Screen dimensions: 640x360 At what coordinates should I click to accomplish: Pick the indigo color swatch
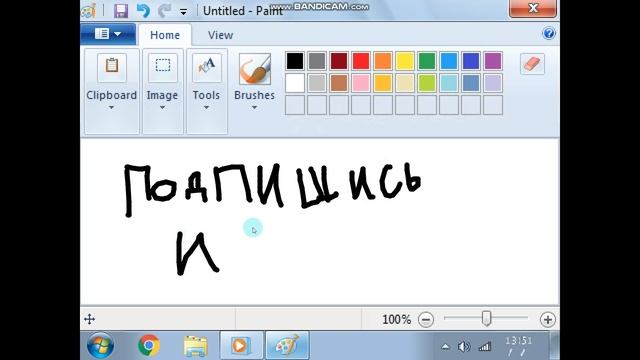coord(471,61)
